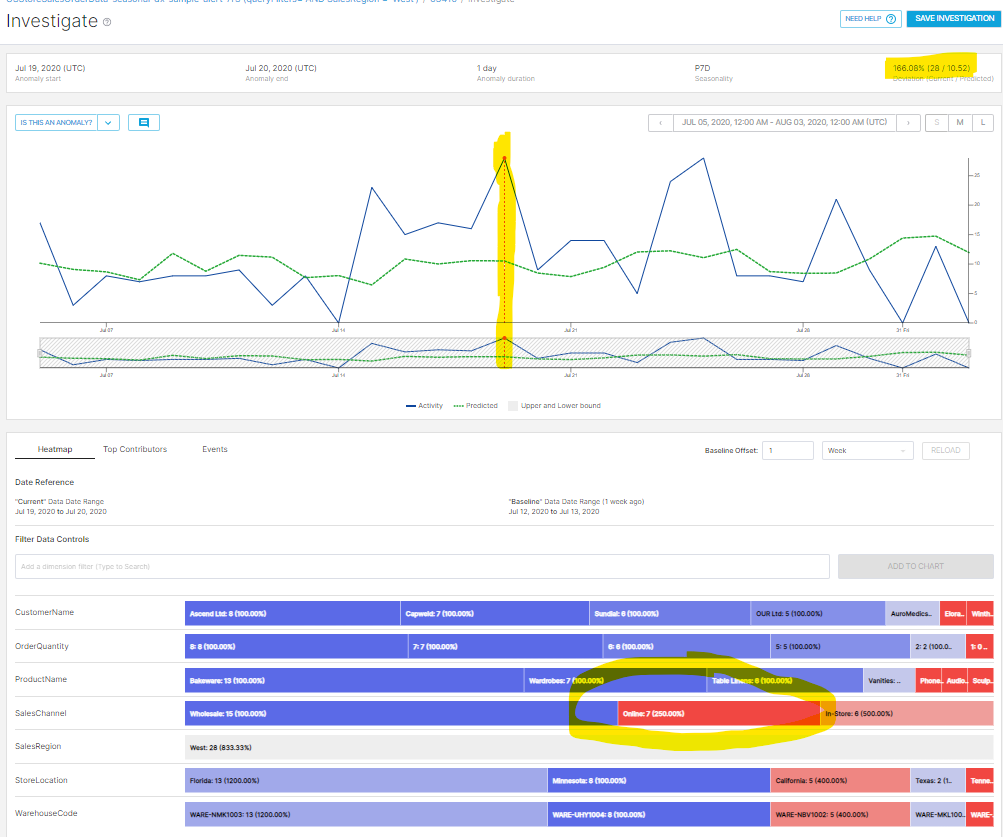The width and height of the screenshot is (1003, 837).
Task: Open the Week baseline unit dropdown
Action: coord(866,450)
